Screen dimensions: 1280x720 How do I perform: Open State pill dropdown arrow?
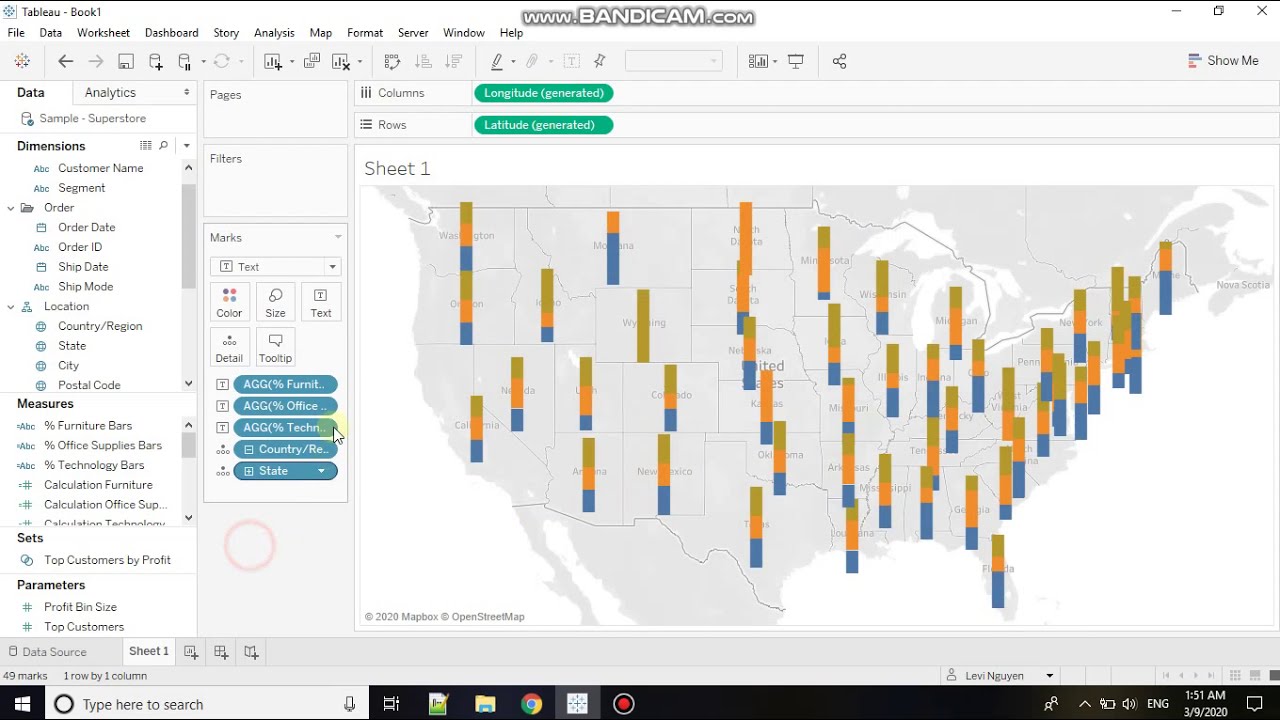click(x=321, y=471)
